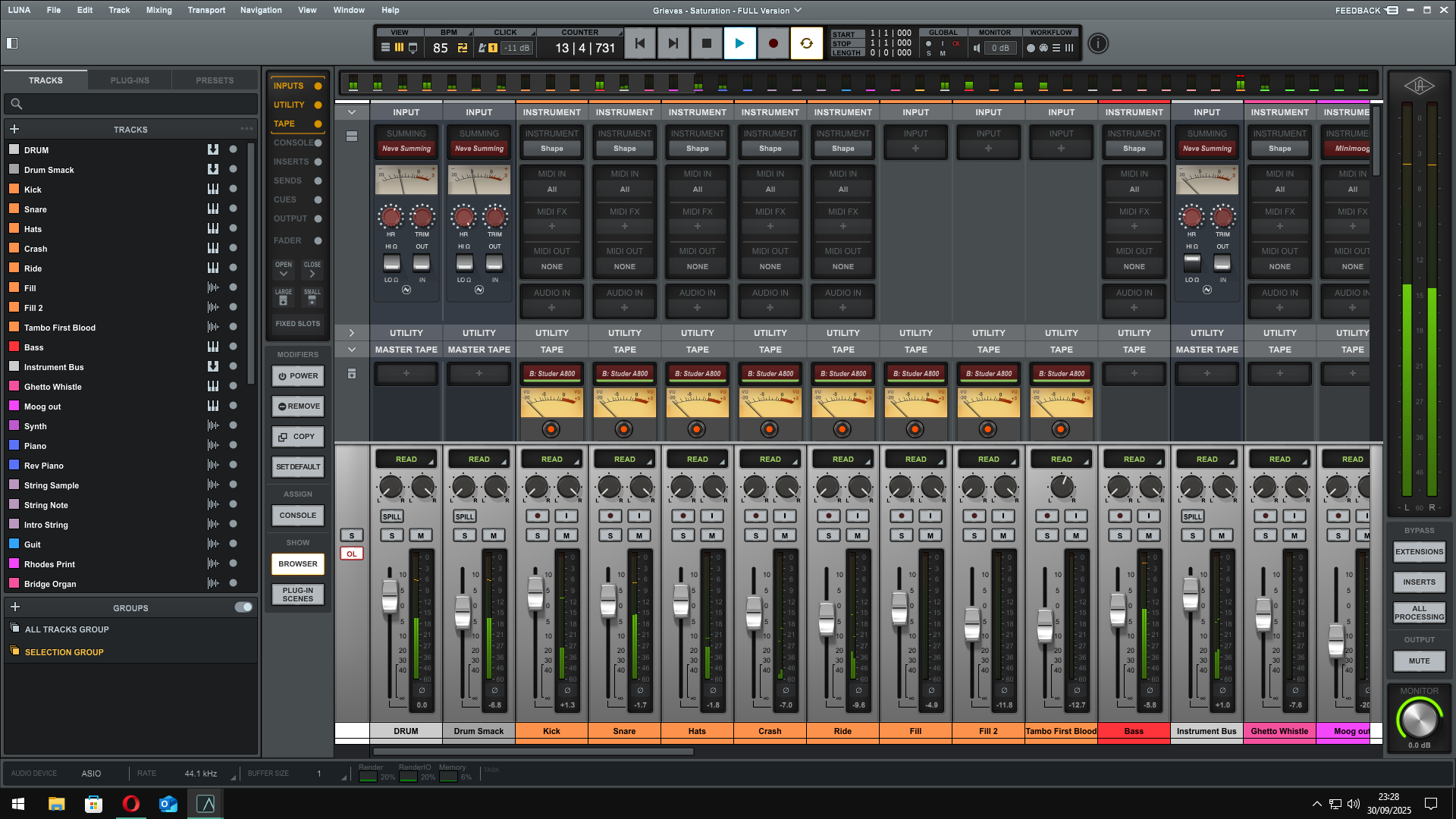Screen dimensions: 1456x819
Task: Open the Mixing menu
Action: pos(158,10)
